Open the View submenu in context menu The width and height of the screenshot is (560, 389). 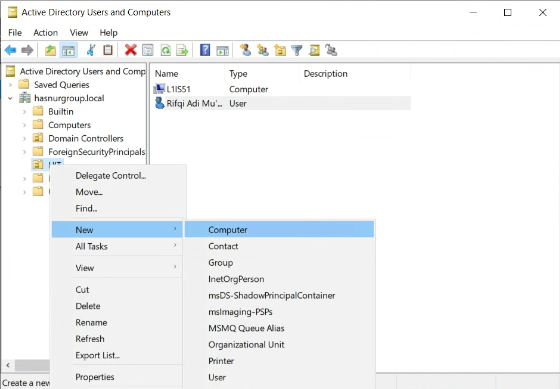tap(117, 268)
